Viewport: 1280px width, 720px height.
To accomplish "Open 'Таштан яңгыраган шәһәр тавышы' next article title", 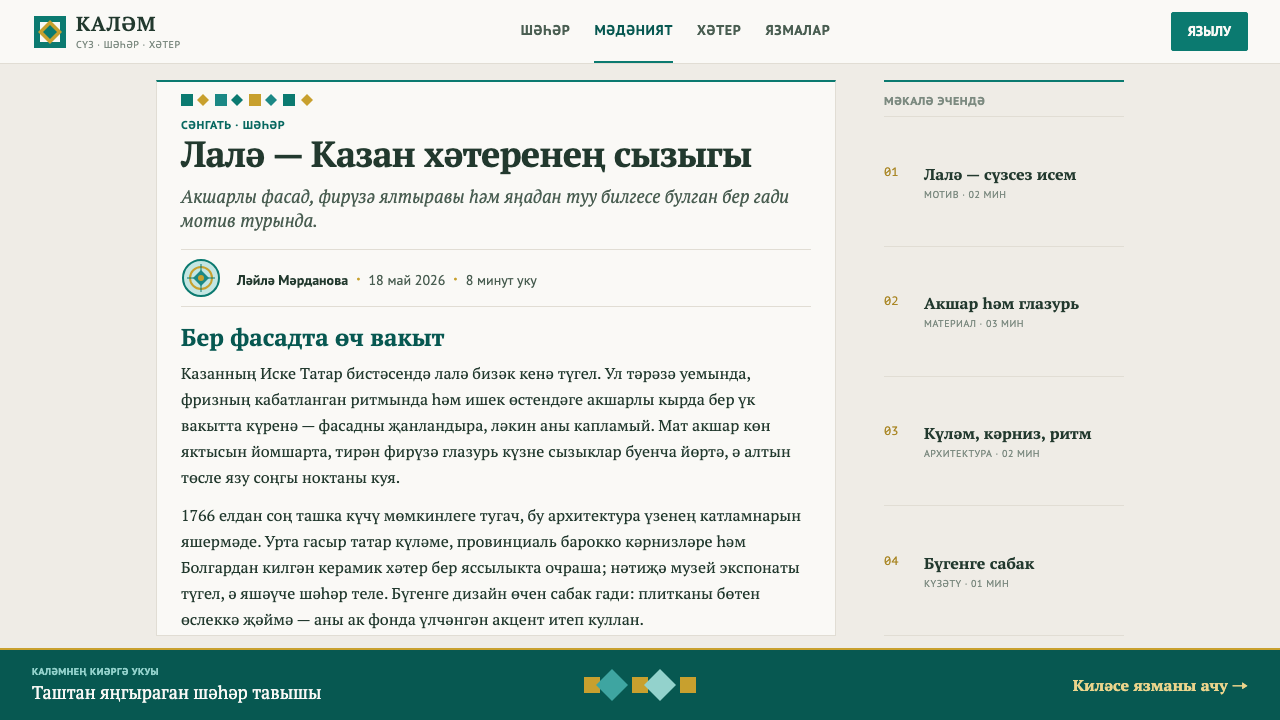I will (x=176, y=693).
